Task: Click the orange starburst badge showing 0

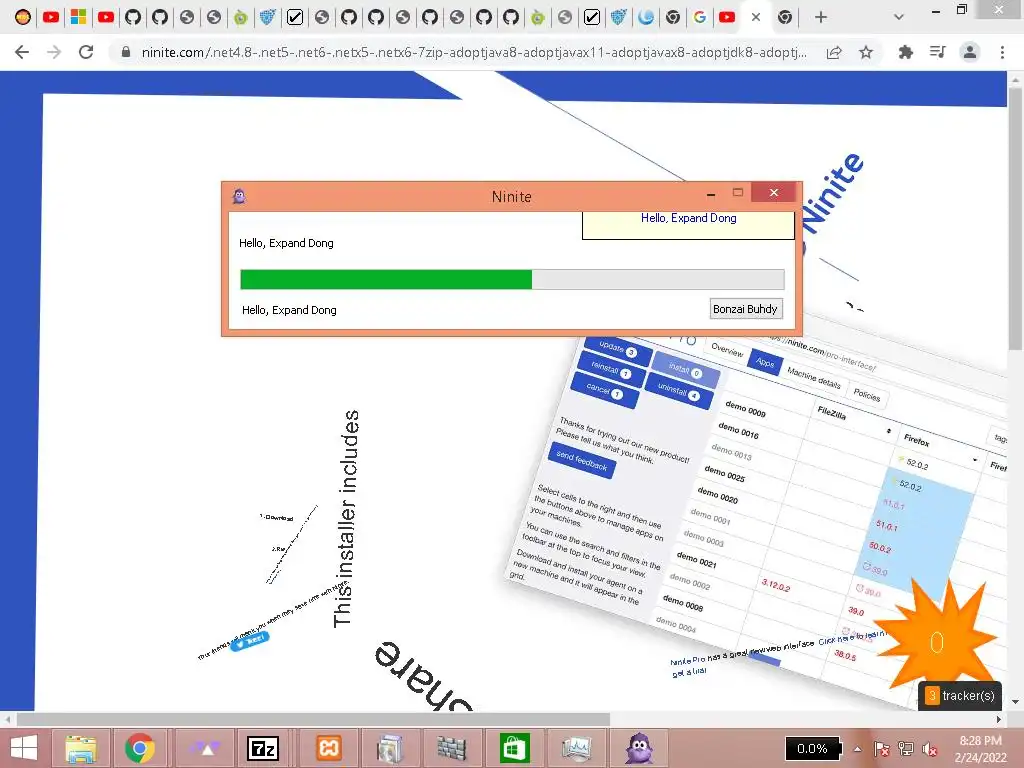Action: 936,641
